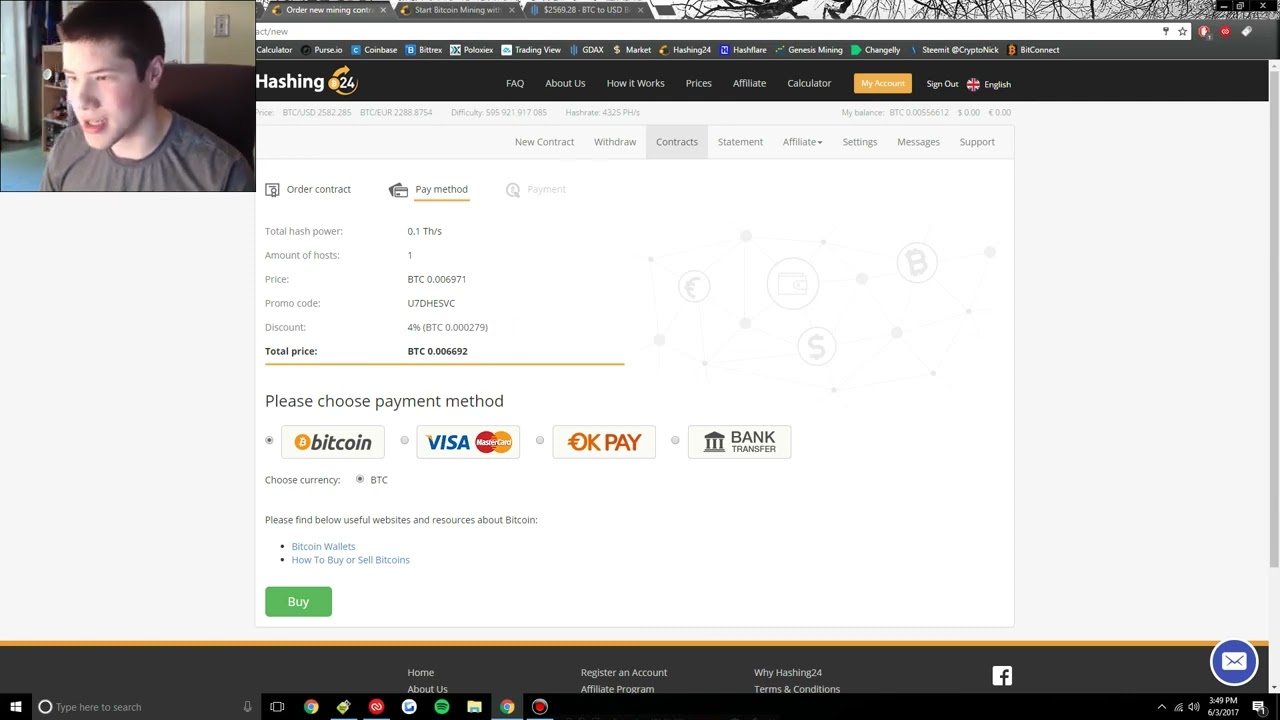Click the My Account button
The width and height of the screenshot is (1280, 720).
pyautogui.click(x=883, y=83)
